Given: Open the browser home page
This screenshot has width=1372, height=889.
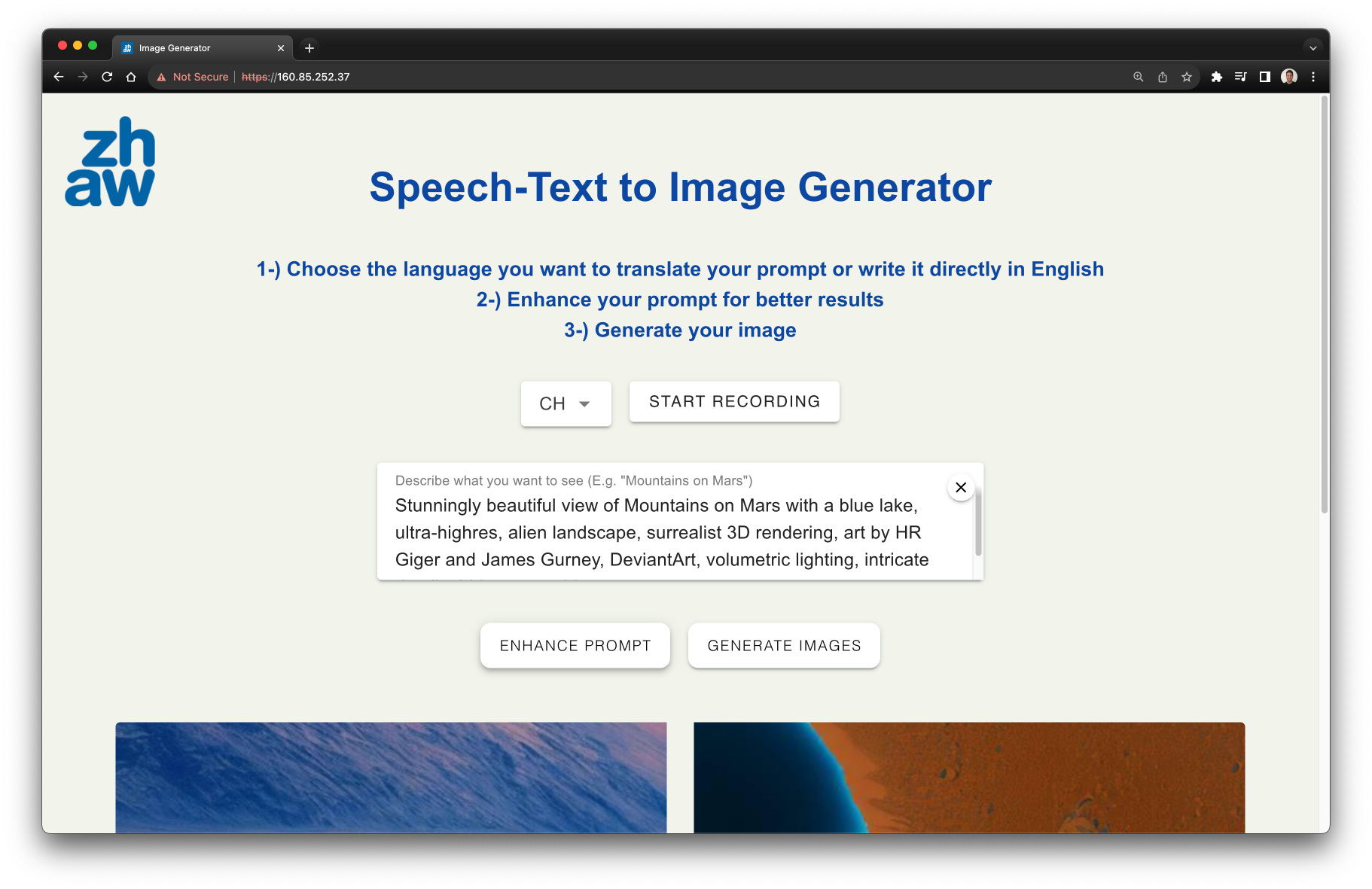Looking at the screenshot, I should [x=131, y=76].
